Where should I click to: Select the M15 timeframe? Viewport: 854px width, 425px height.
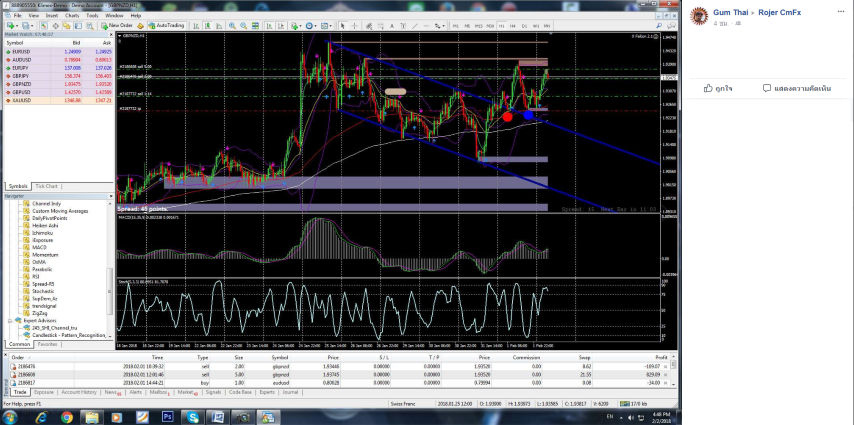(x=479, y=25)
